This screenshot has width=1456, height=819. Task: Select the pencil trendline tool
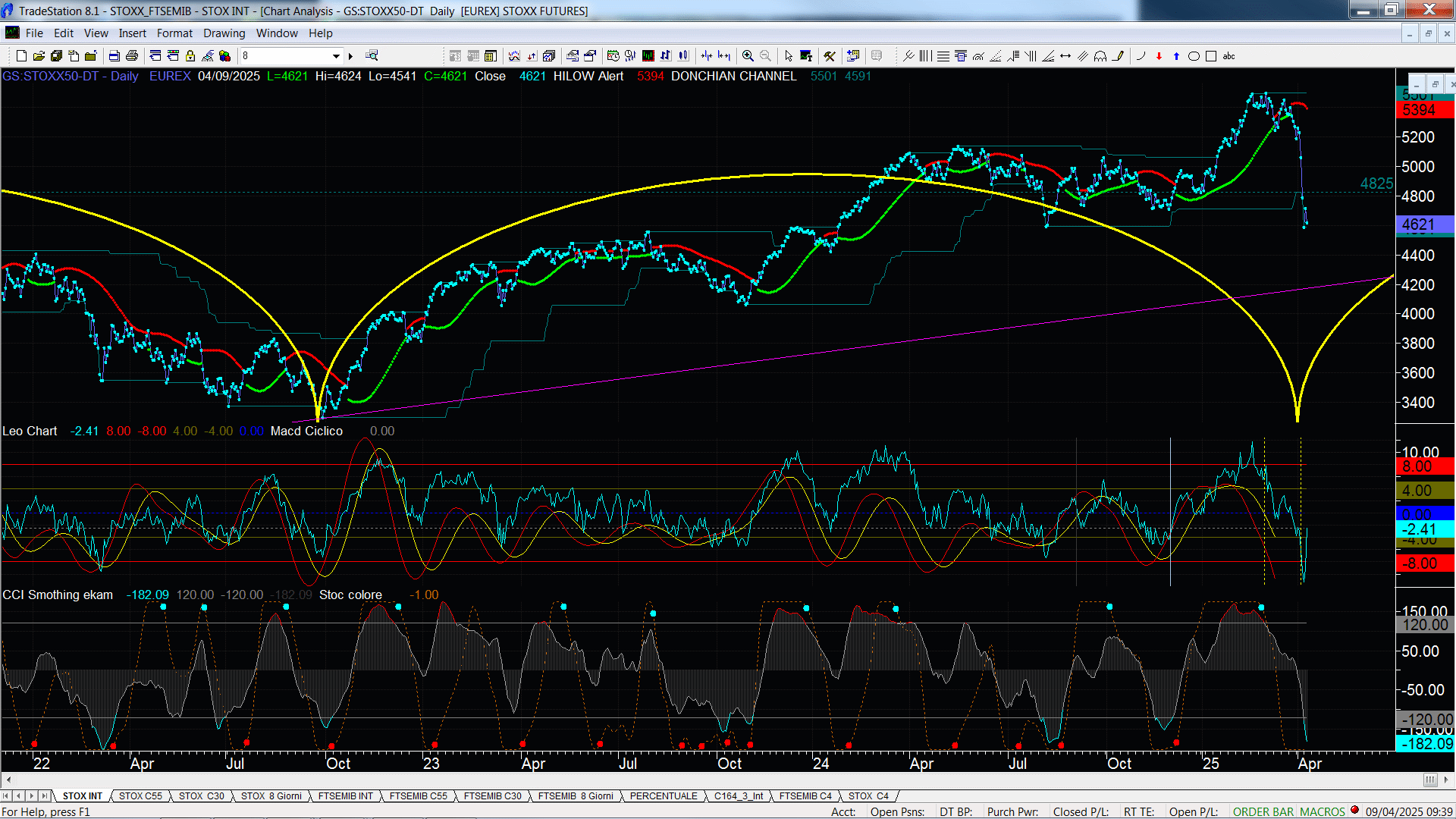click(x=1118, y=55)
